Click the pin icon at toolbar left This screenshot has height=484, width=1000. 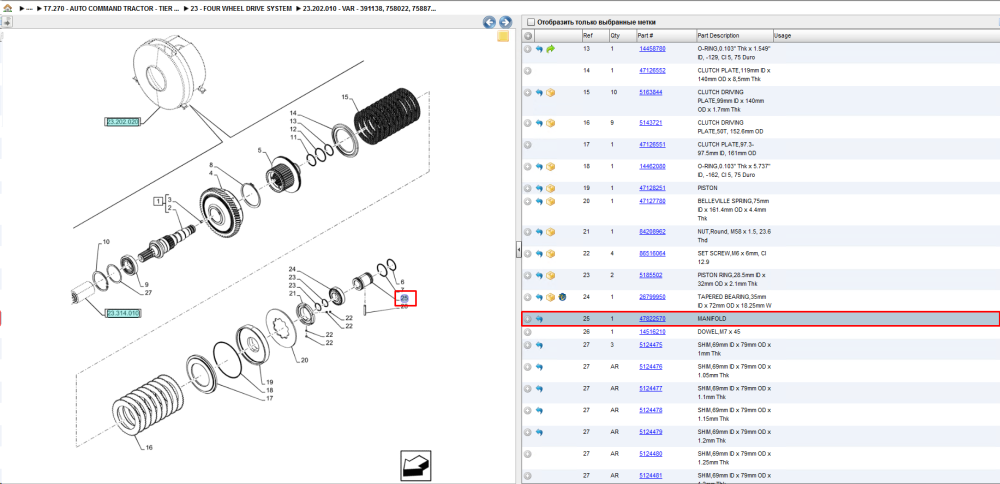pyautogui.click(x=5, y=22)
